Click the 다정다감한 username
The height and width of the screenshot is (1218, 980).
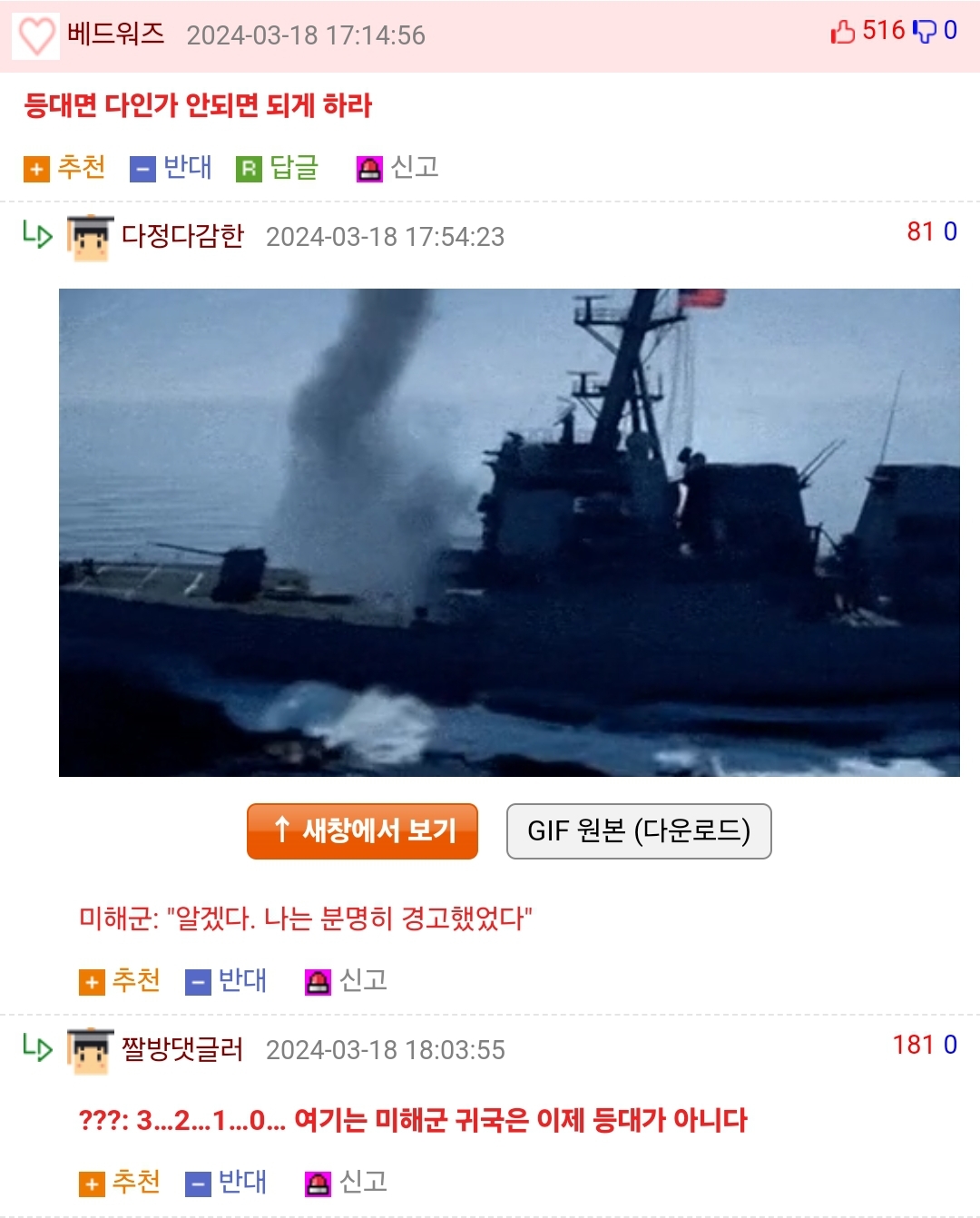[x=182, y=236]
